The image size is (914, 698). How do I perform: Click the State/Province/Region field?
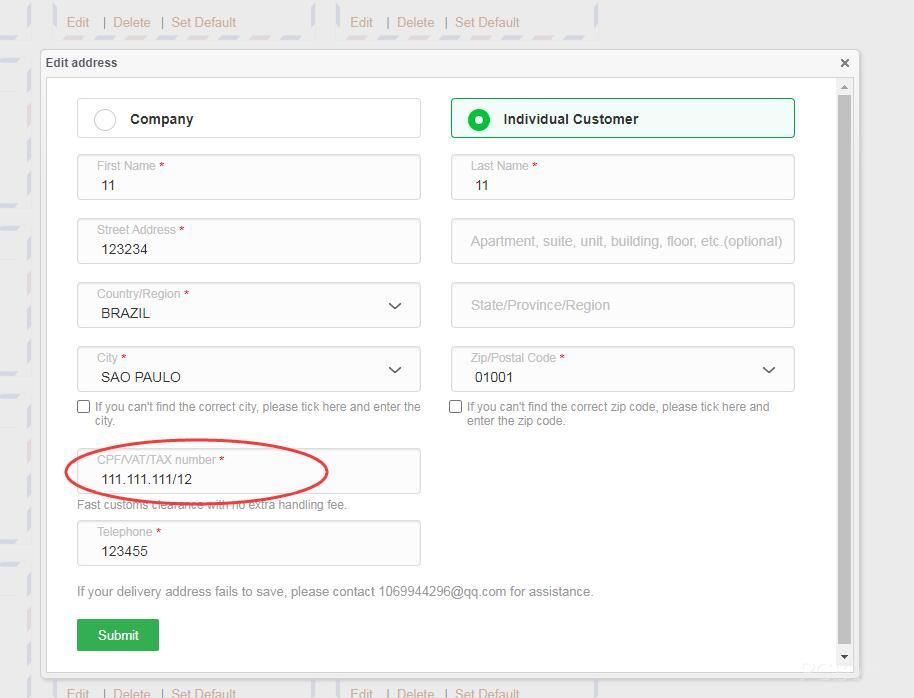coord(622,305)
